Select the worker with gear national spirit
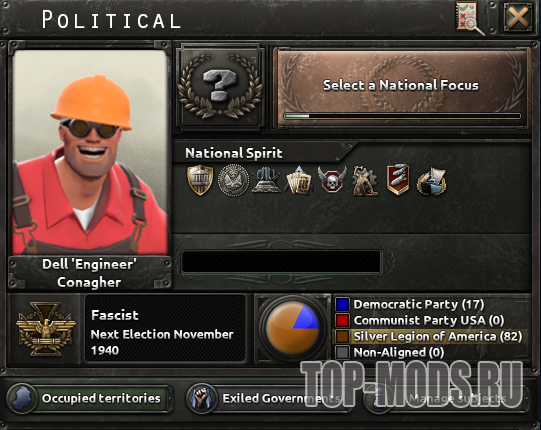This screenshot has width=541, height=430. pos(365,180)
